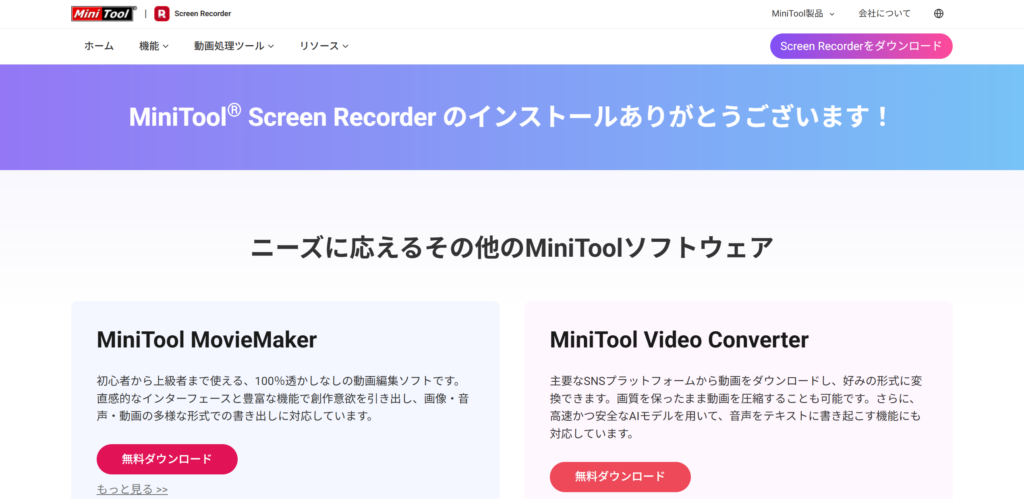Click Screen Recorderをダウンロード button
This screenshot has height=499, width=1024.
click(861, 46)
